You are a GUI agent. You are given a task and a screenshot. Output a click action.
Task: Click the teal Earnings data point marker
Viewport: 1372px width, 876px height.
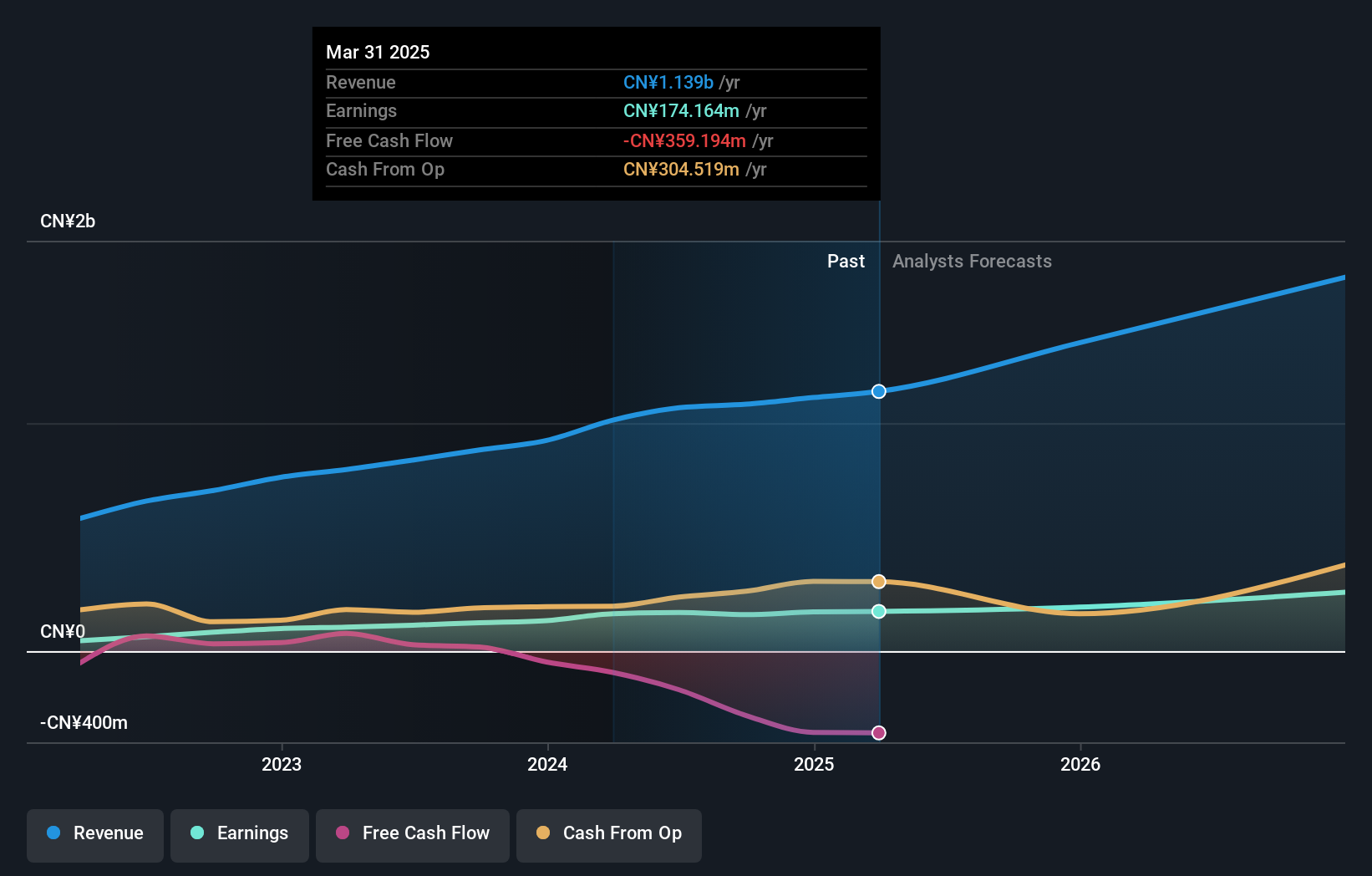click(879, 611)
